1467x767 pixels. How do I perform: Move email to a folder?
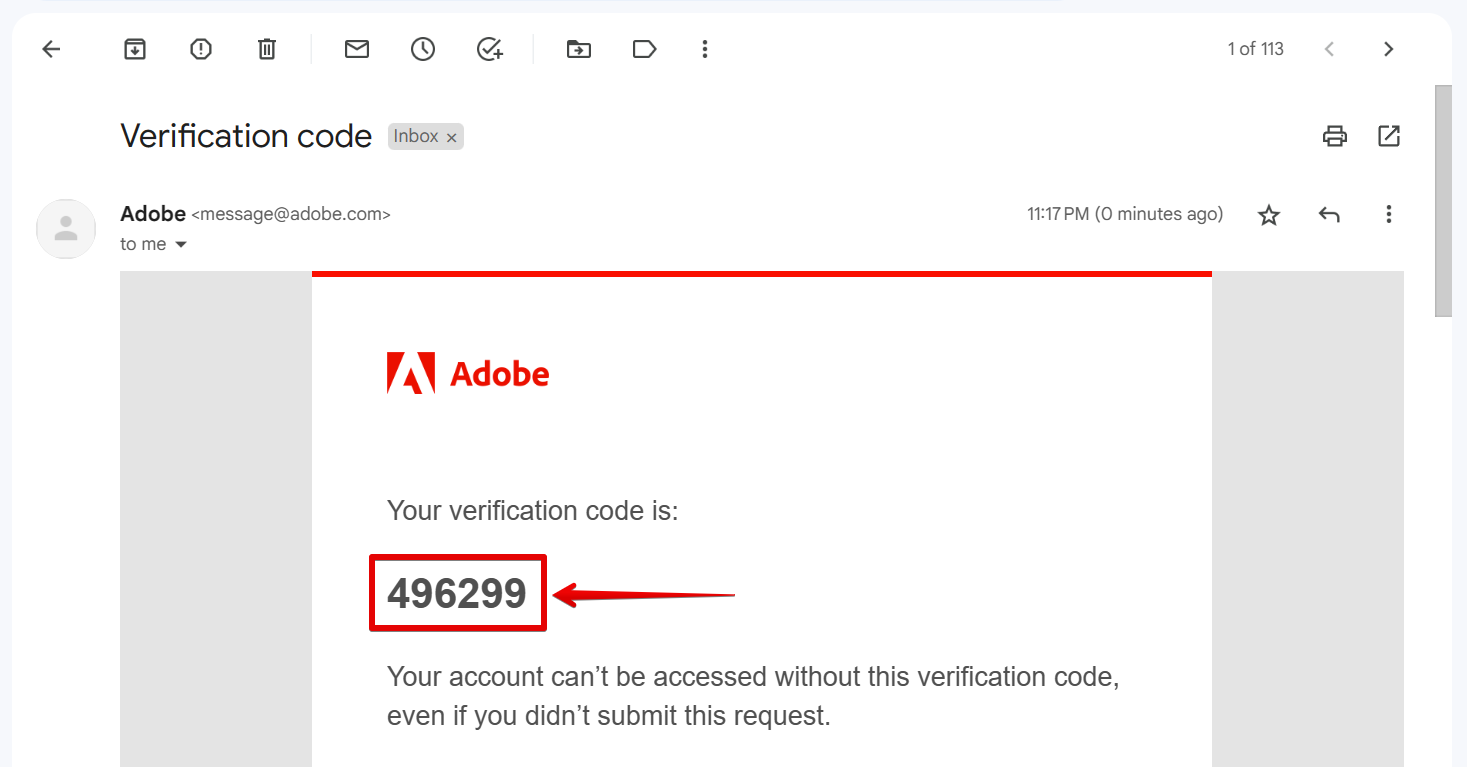click(578, 49)
